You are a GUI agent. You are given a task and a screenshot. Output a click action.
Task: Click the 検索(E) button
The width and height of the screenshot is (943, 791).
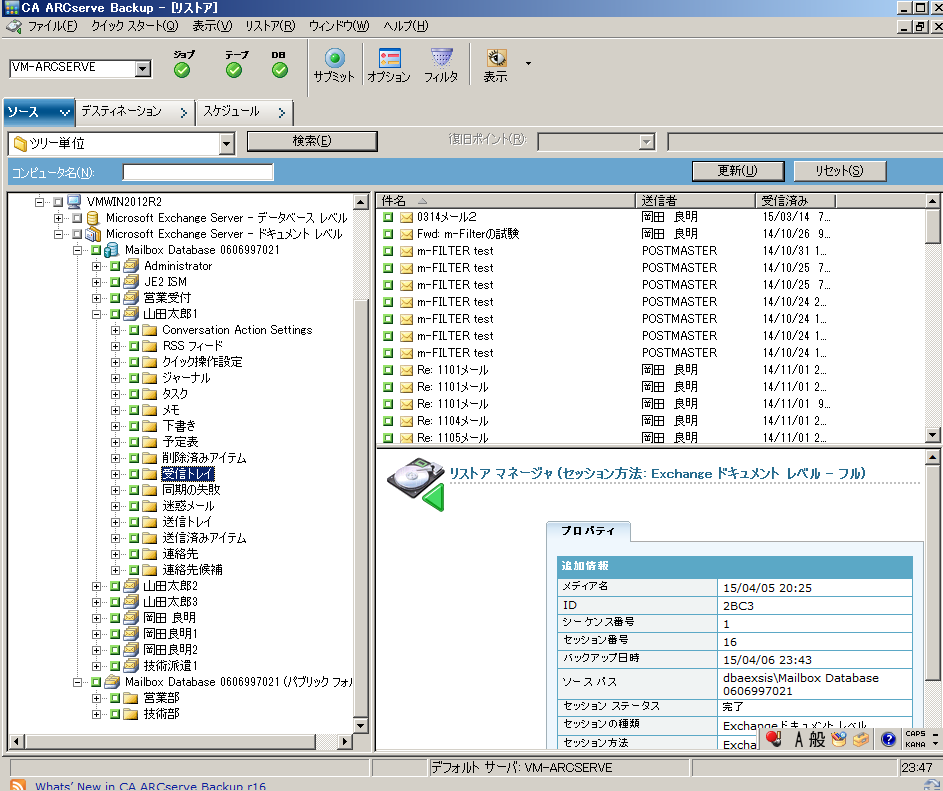pos(312,141)
